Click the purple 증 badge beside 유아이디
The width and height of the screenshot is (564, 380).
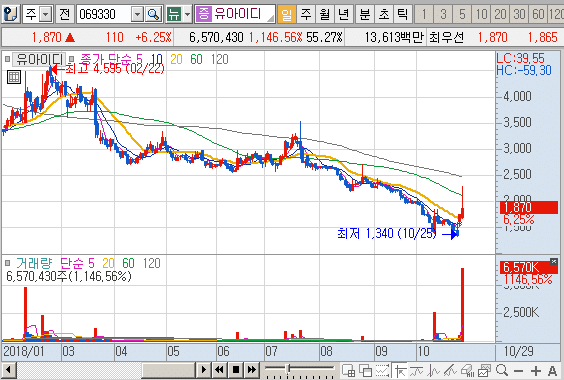pos(204,14)
